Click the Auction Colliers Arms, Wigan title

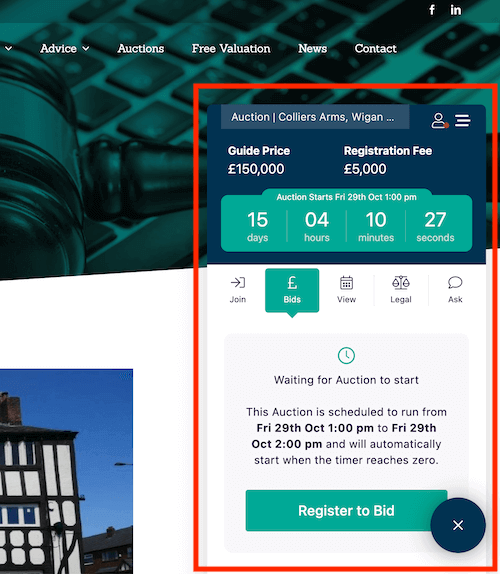point(315,117)
